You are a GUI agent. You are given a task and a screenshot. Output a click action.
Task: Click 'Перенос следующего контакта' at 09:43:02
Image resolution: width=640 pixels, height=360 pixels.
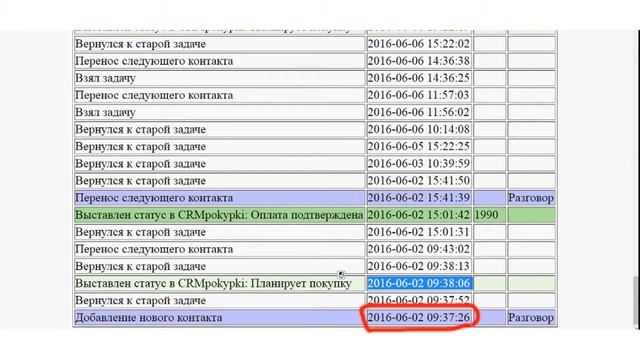154,249
